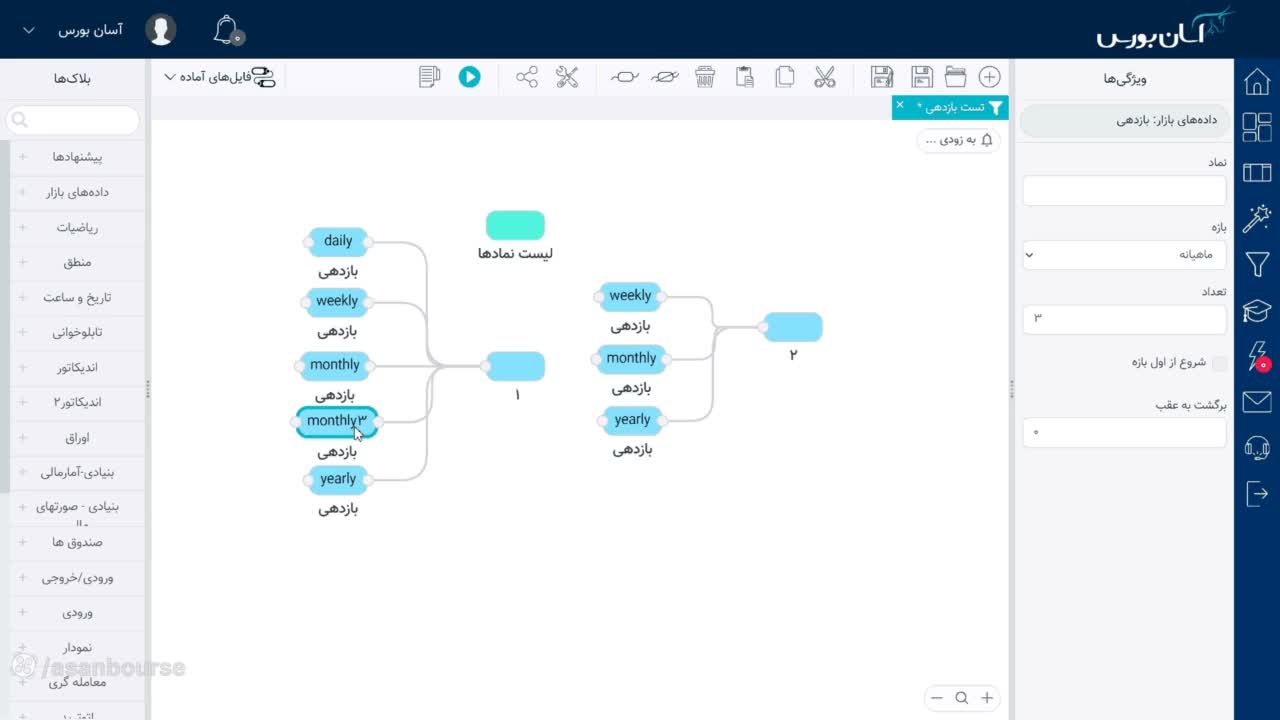
Task: Click the zoom in plus button
Action: tap(987, 698)
